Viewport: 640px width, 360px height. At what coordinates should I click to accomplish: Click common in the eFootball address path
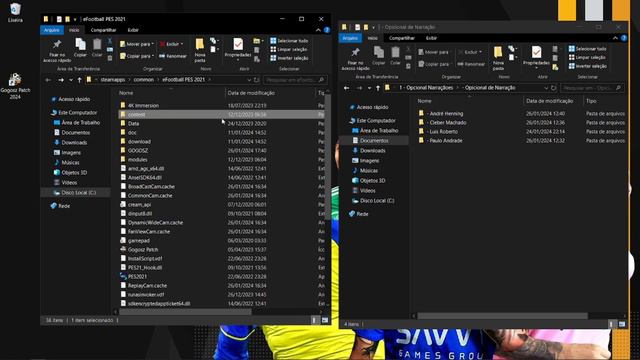point(144,80)
